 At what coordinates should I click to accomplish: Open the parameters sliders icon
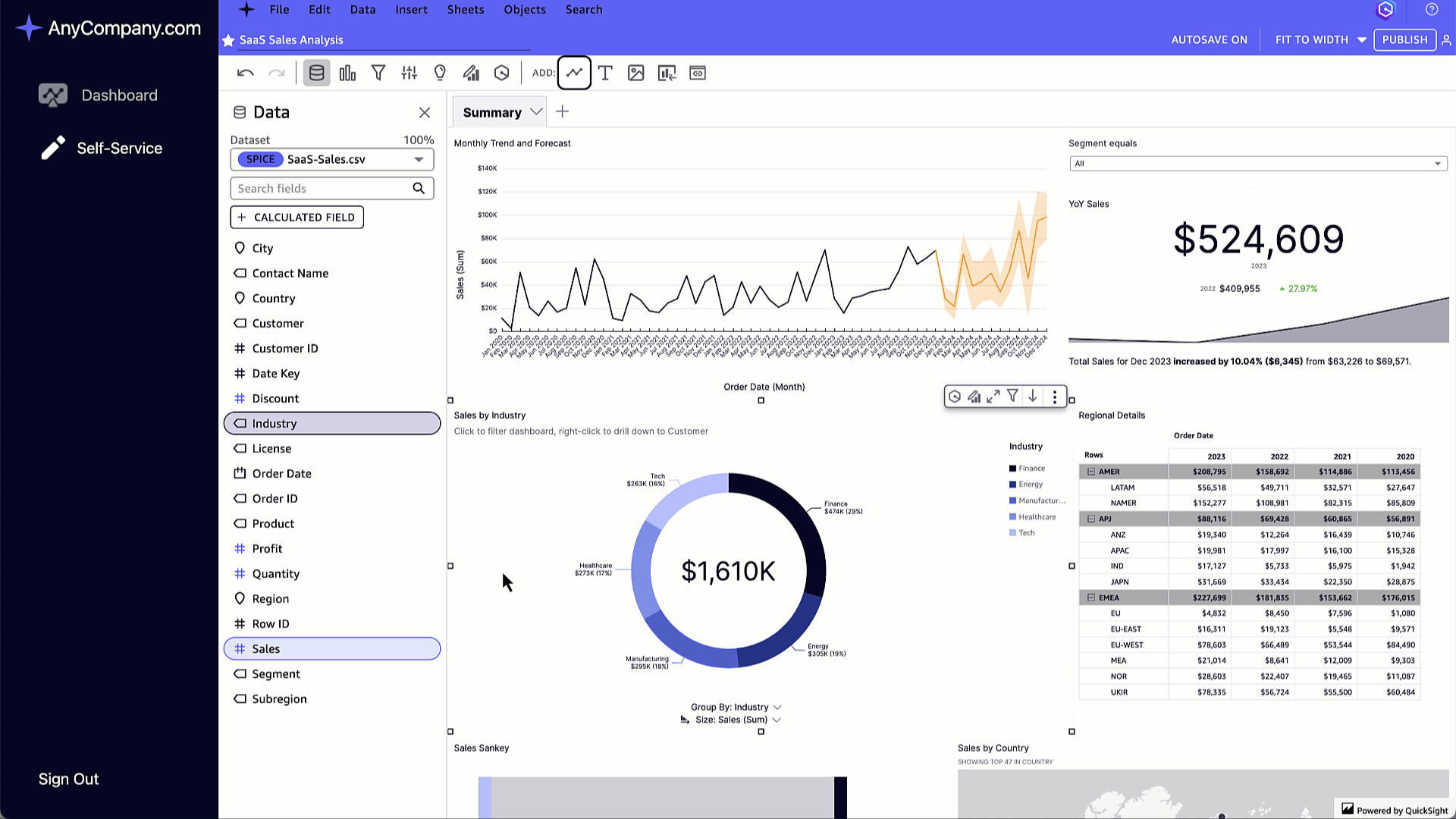click(x=409, y=73)
